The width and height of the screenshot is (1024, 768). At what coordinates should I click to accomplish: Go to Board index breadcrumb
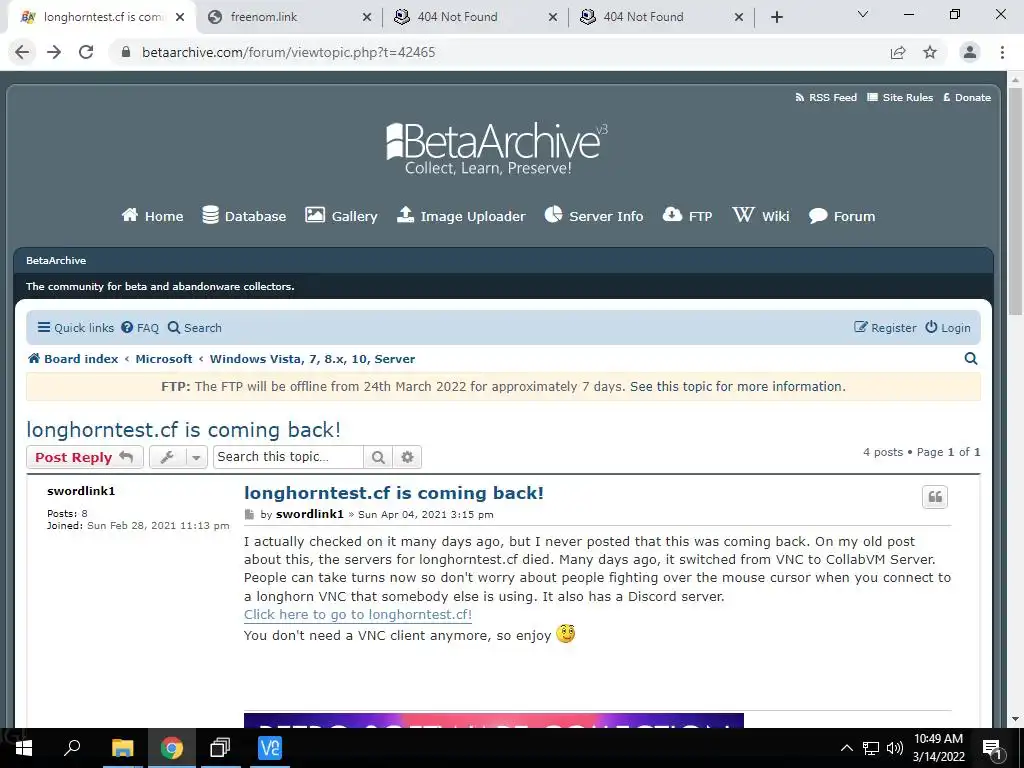[73, 359]
